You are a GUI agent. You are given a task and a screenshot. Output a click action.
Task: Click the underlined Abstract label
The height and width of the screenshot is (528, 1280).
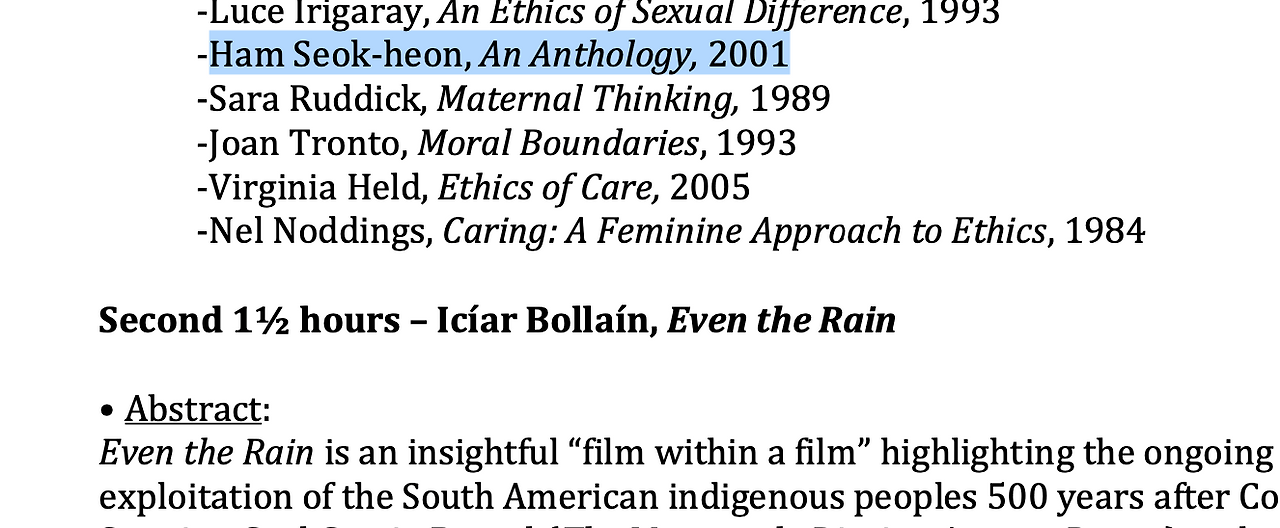coord(193,409)
